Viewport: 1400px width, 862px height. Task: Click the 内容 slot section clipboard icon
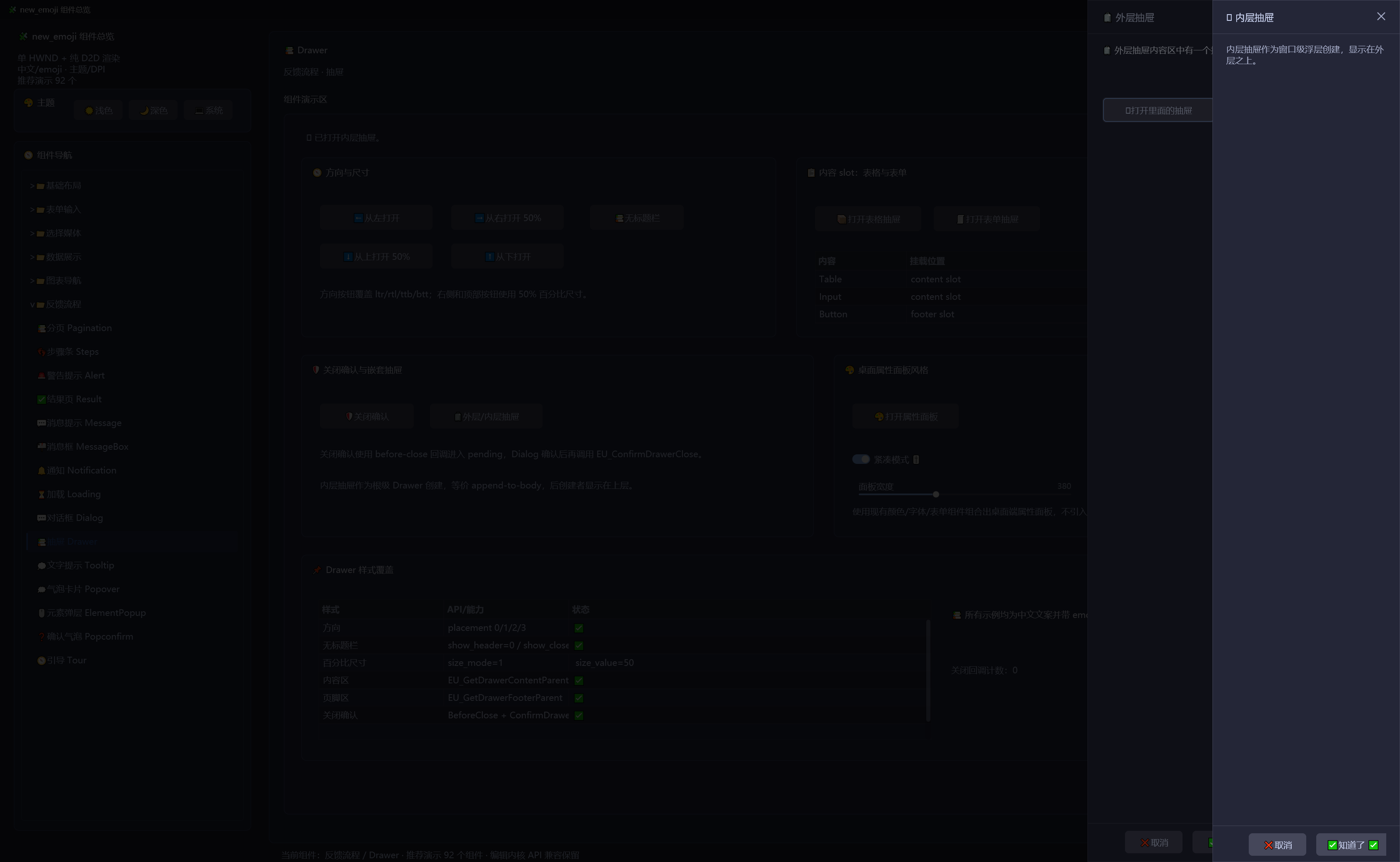coord(811,173)
